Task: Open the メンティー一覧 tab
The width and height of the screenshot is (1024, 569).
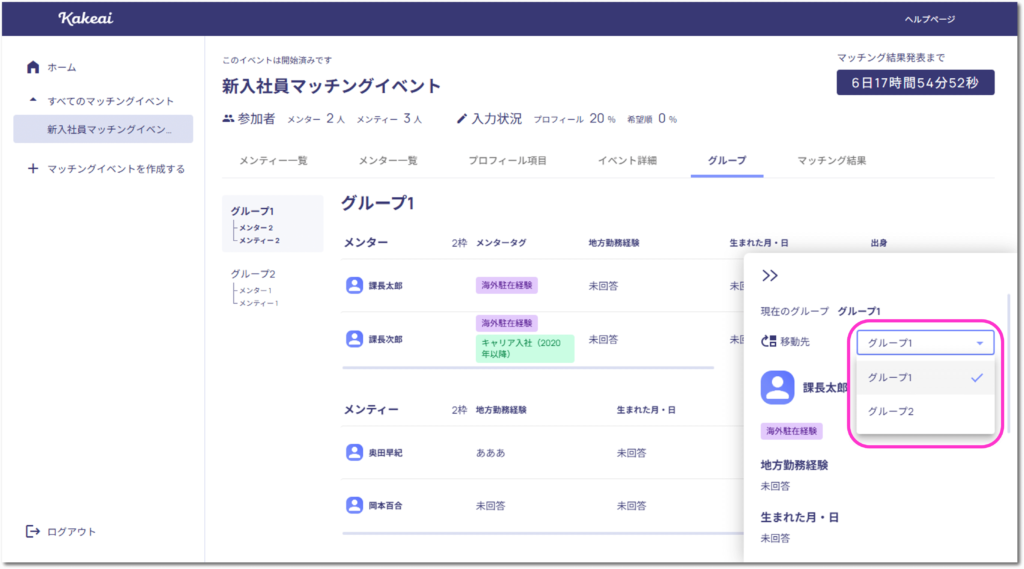Action: coord(273,160)
